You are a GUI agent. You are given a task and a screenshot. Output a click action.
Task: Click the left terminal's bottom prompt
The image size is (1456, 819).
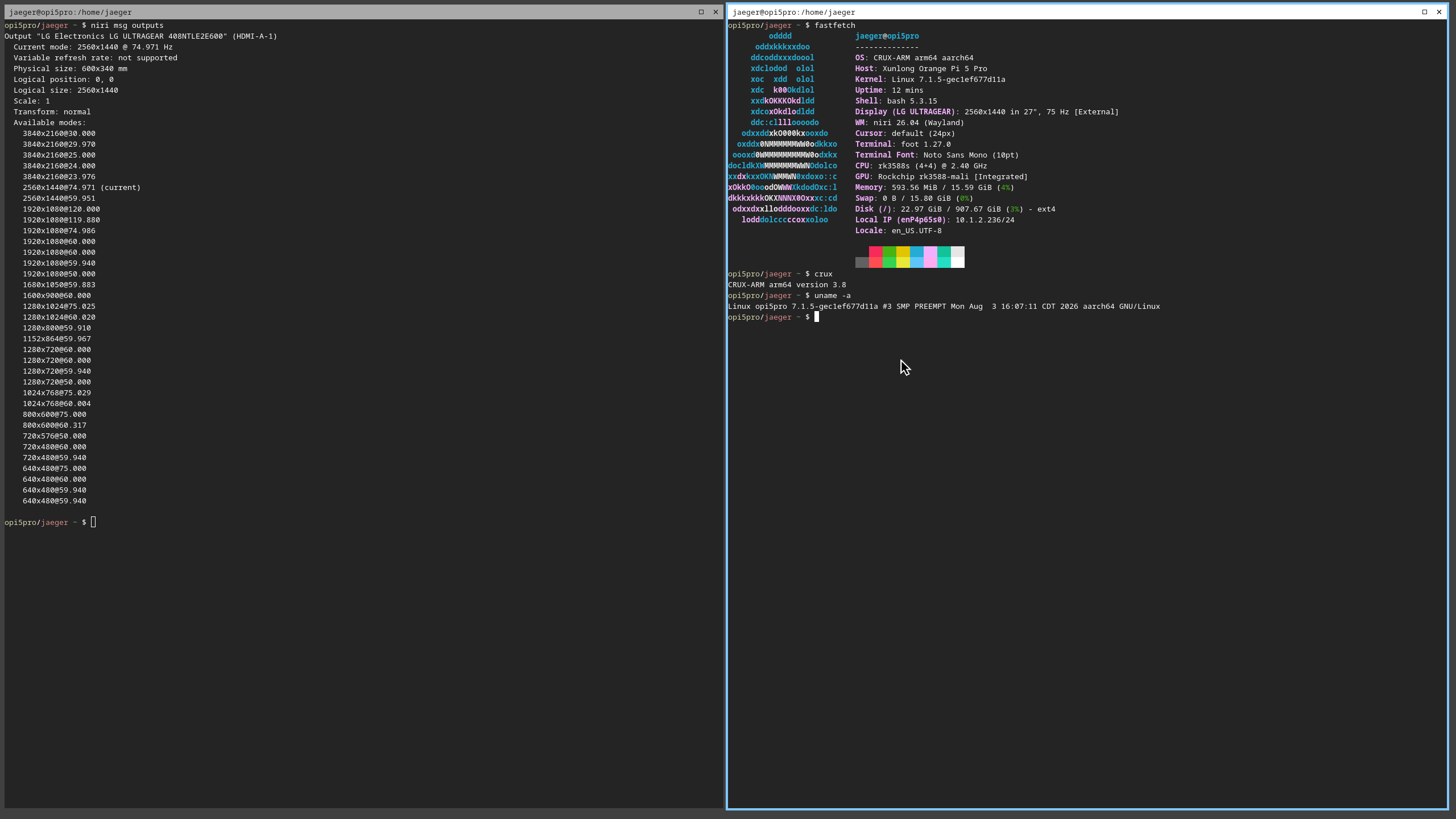pos(50,523)
